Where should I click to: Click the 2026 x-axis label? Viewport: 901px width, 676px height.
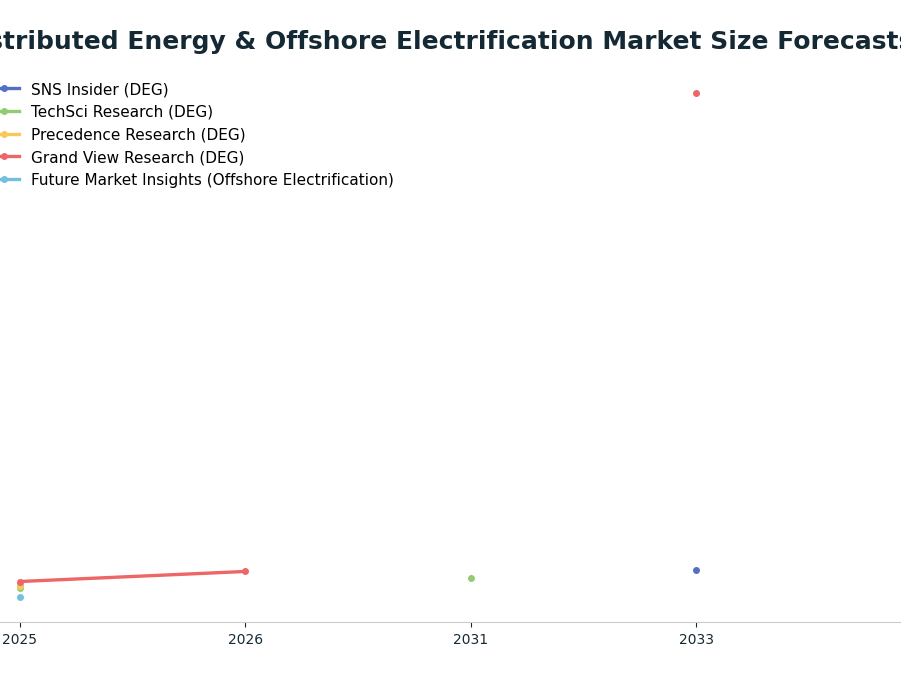245,639
